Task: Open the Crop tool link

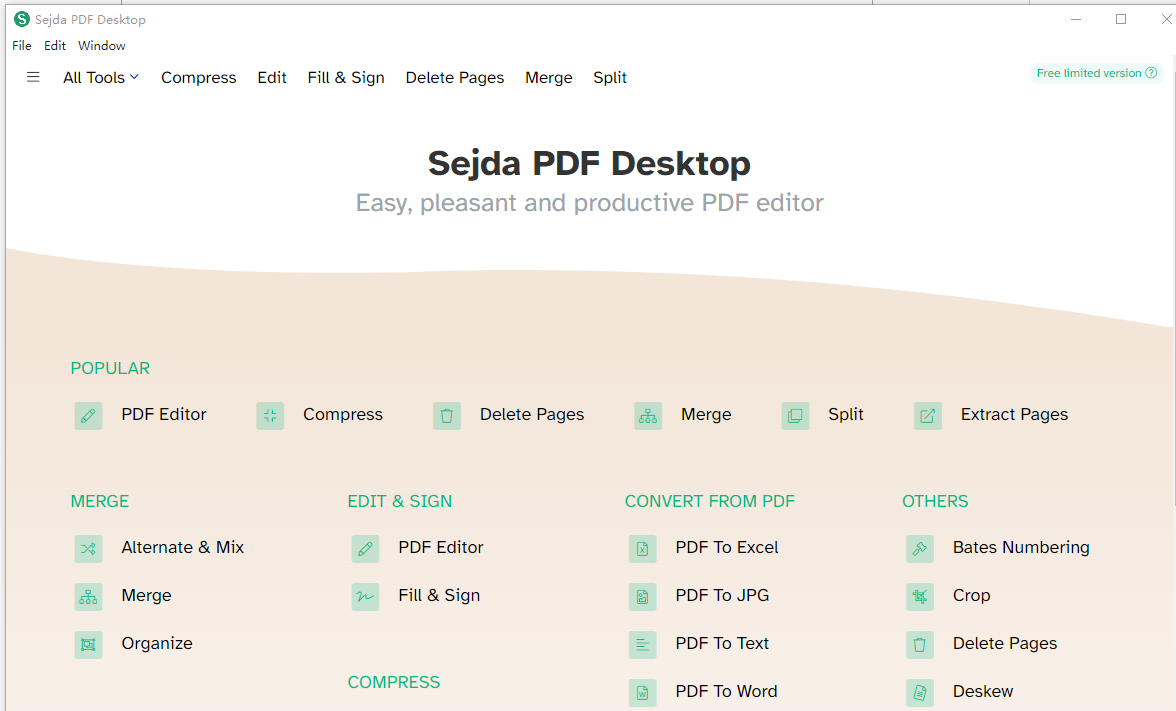Action: pos(971,596)
